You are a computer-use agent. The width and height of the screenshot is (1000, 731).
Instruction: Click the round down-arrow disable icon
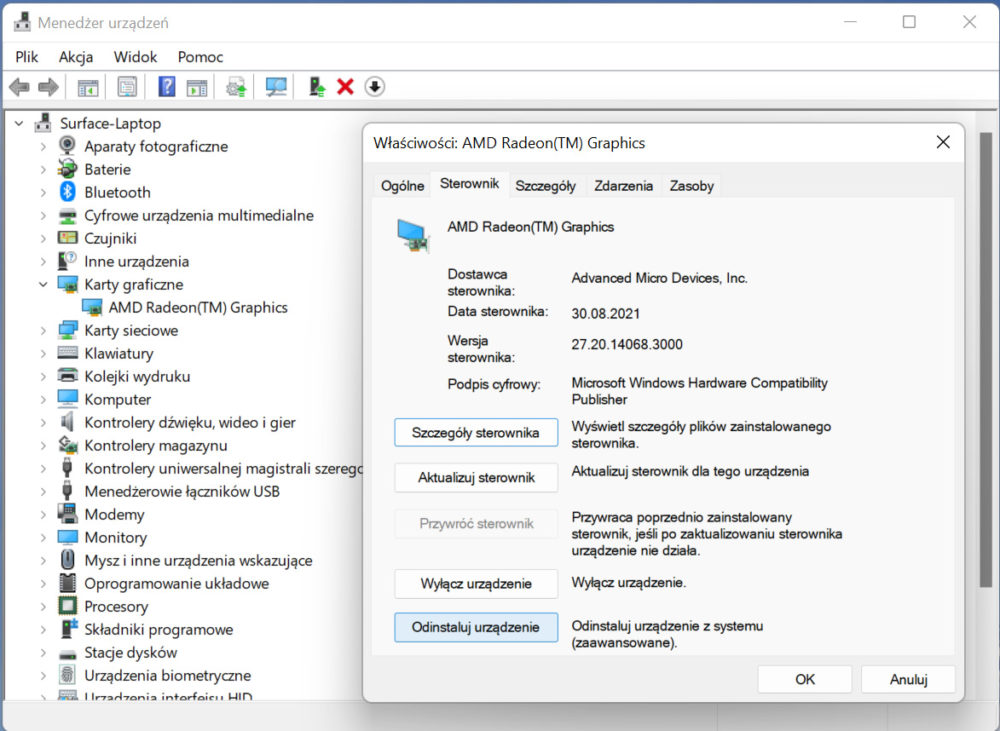[x=374, y=87]
